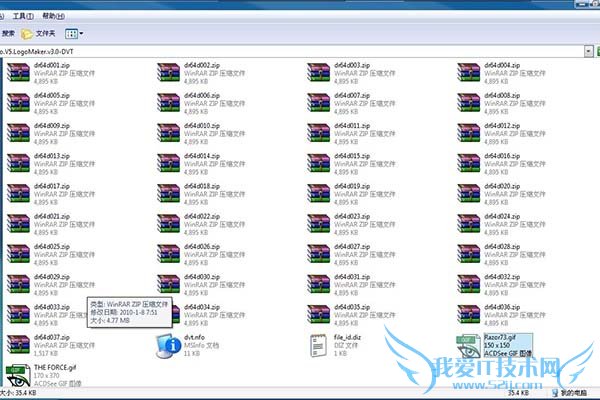Screen dimensions: 600x400
Task: Open the Tools (工具) menu
Action: (23, 16)
